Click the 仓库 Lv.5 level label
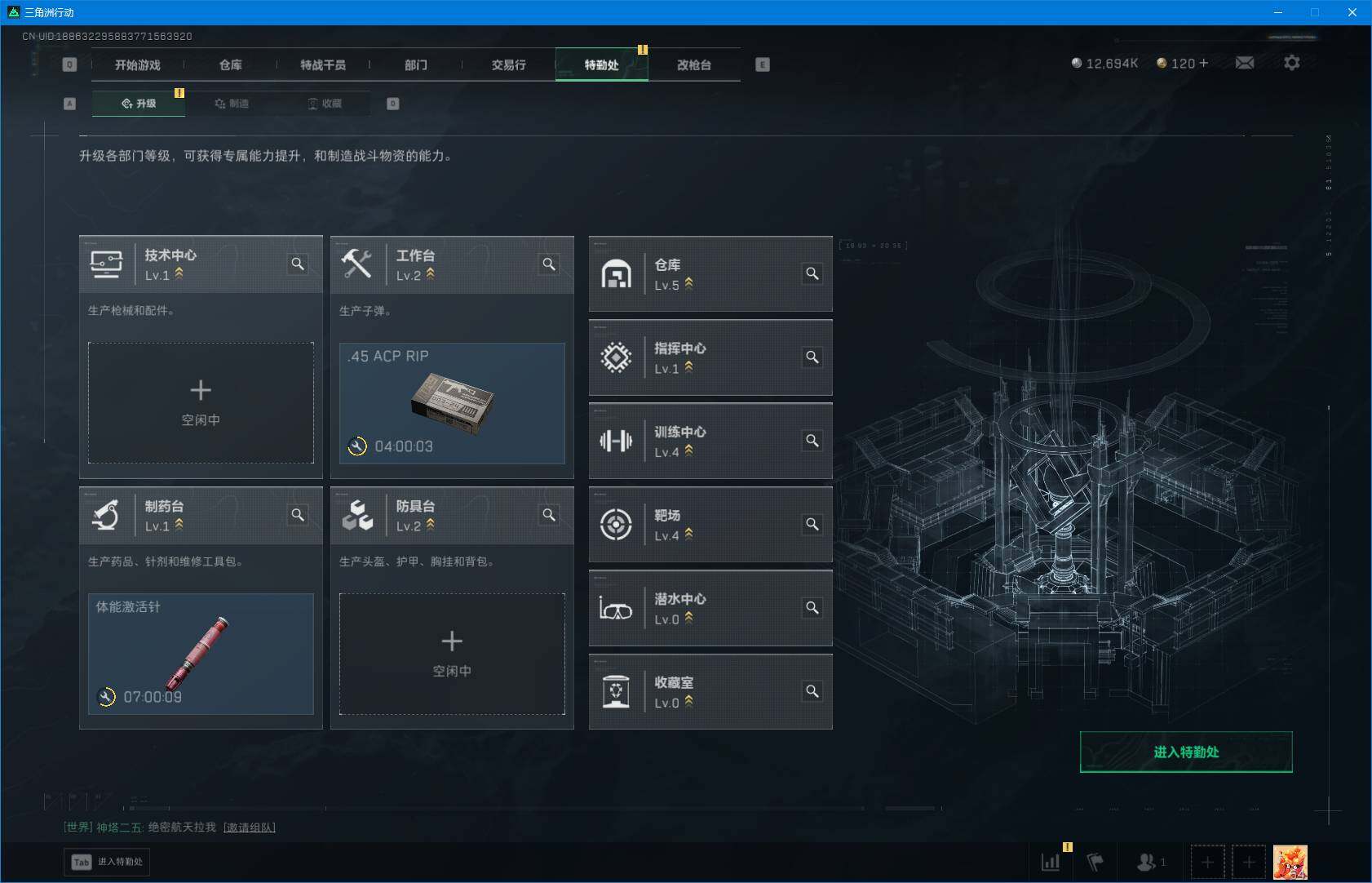 point(666,286)
